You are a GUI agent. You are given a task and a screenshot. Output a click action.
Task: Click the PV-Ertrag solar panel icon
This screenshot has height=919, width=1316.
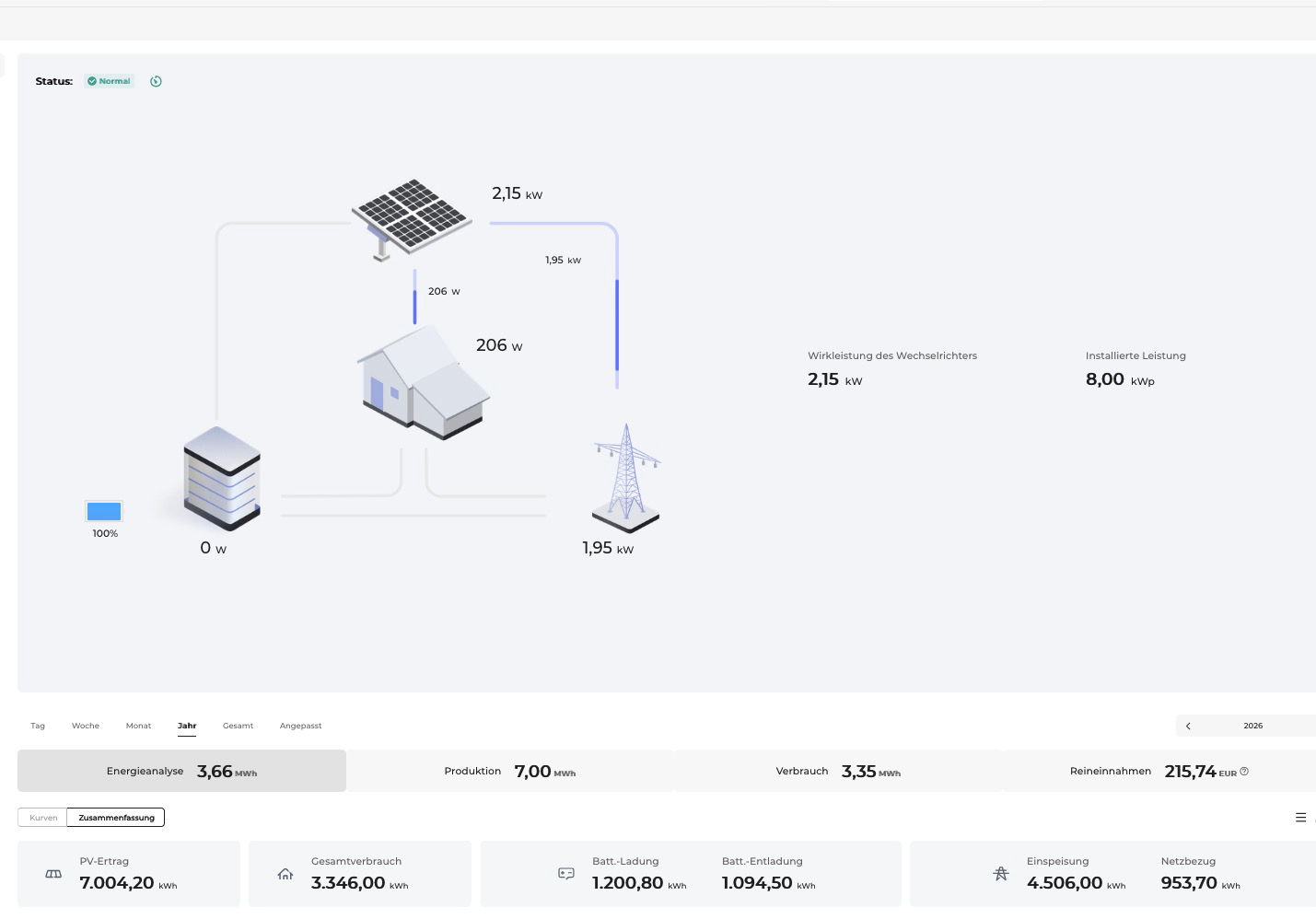(x=53, y=874)
